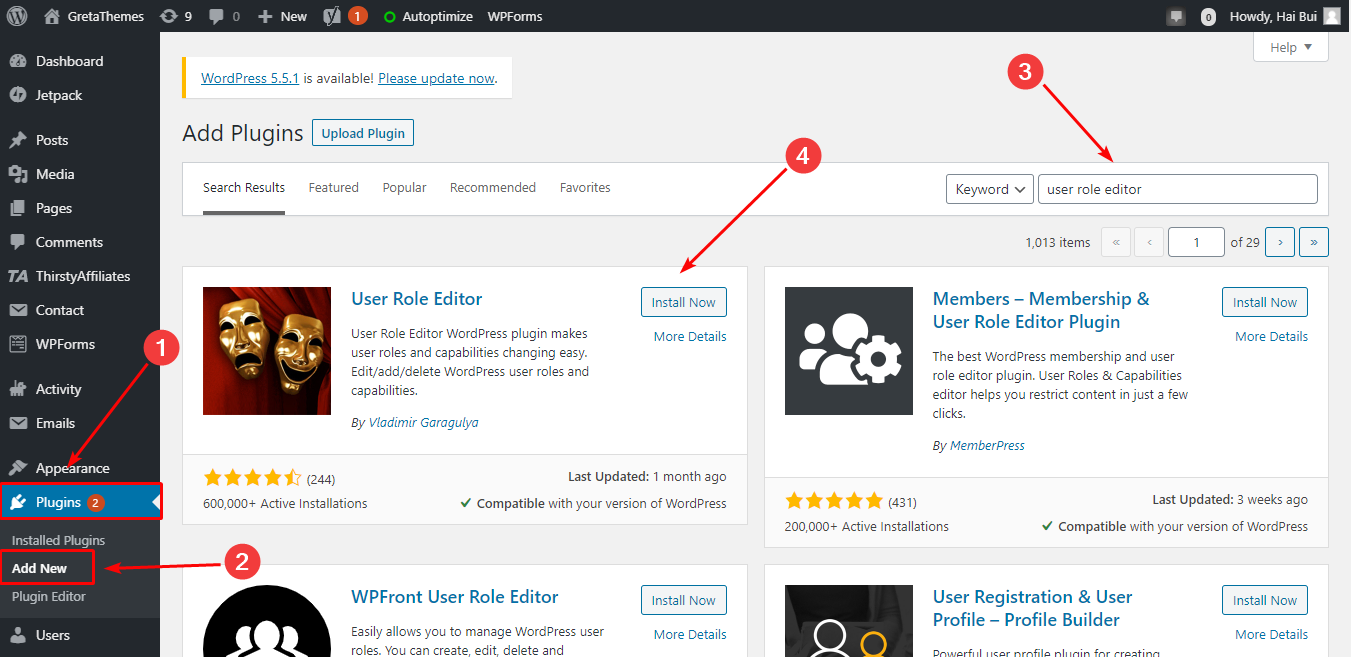Click the 1,013 items count text

(1058, 242)
